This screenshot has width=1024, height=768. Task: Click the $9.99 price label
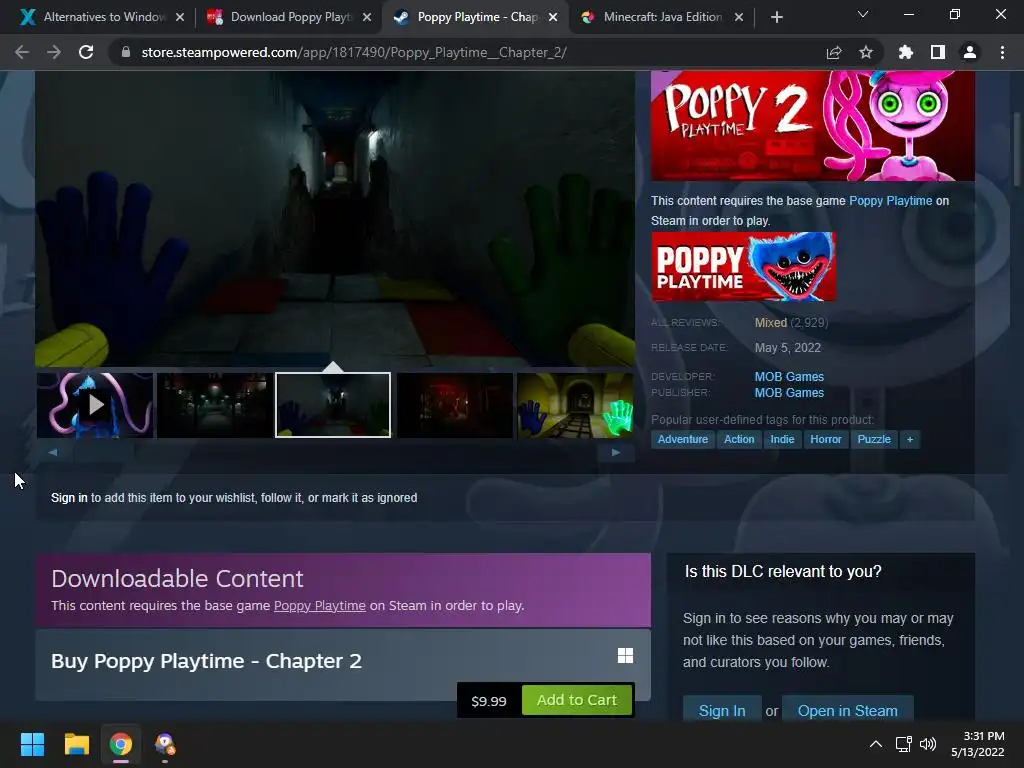point(488,701)
